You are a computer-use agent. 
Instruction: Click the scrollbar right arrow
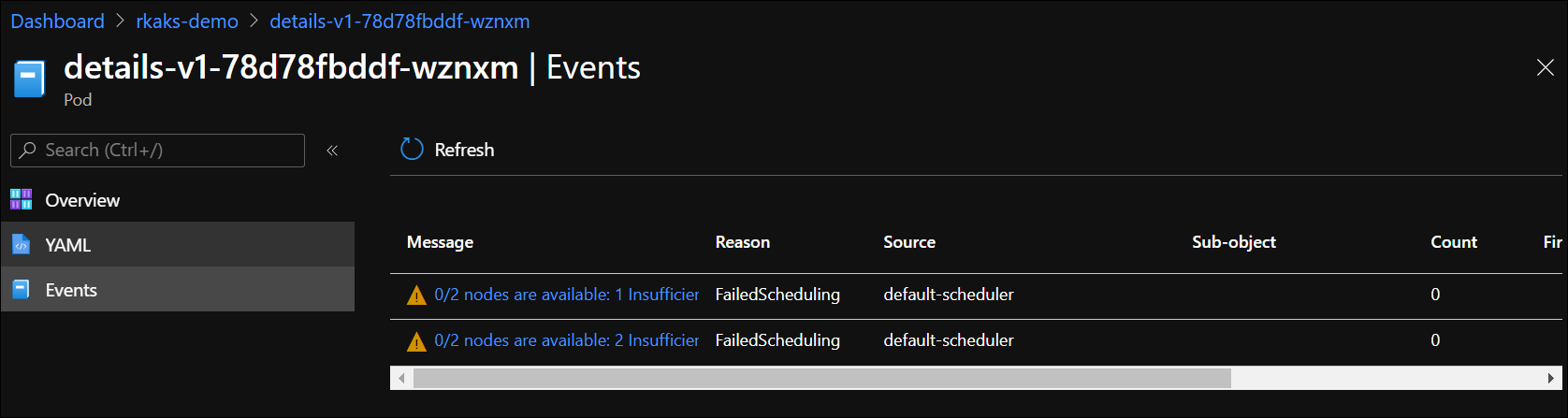(x=1550, y=378)
